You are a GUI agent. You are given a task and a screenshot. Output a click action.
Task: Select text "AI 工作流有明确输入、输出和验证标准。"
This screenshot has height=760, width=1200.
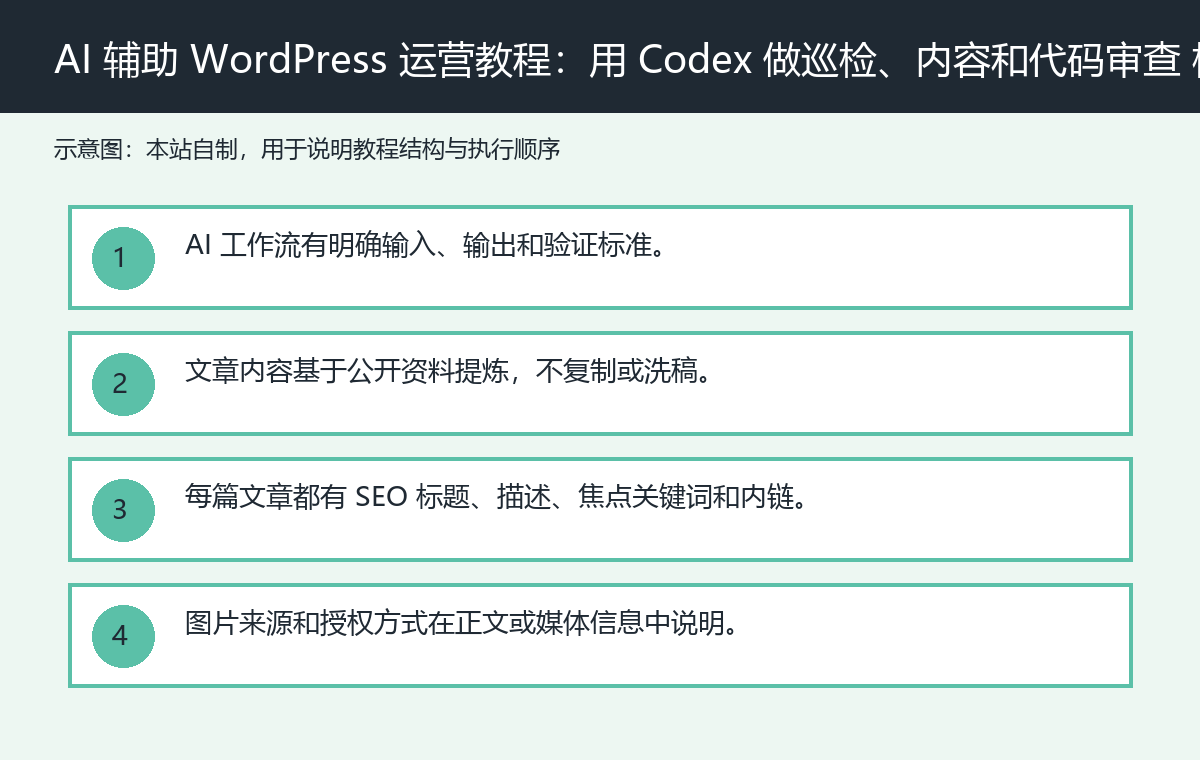coord(426,245)
